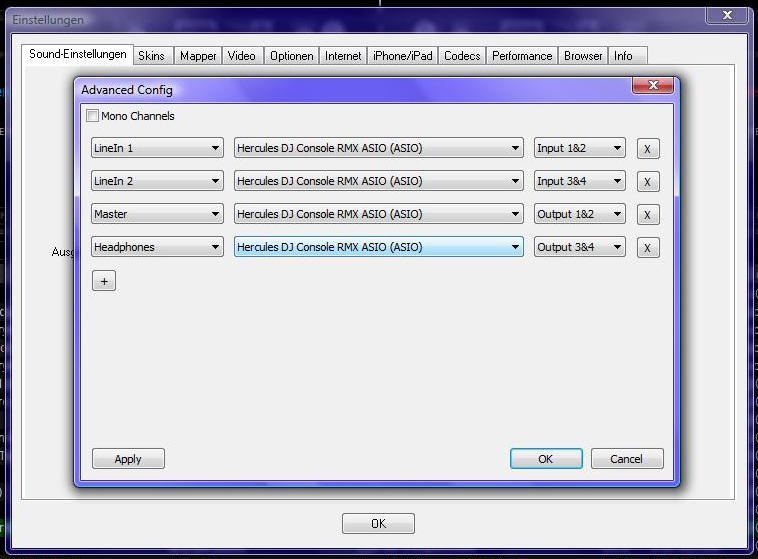The image size is (758, 559).
Task: Open the Master source dropdown
Action: point(157,214)
